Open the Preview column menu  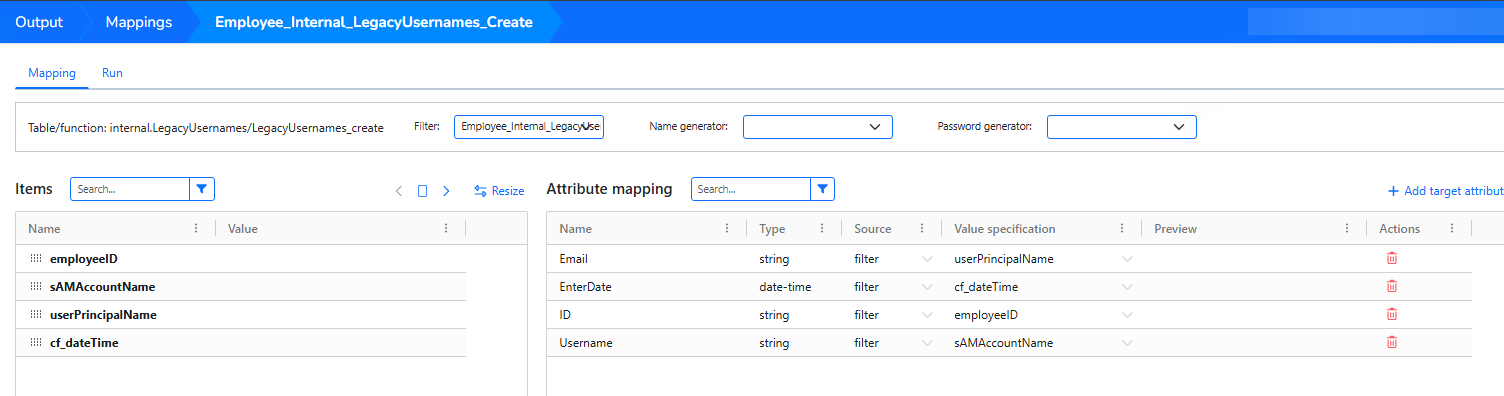tap(1347, 229)
